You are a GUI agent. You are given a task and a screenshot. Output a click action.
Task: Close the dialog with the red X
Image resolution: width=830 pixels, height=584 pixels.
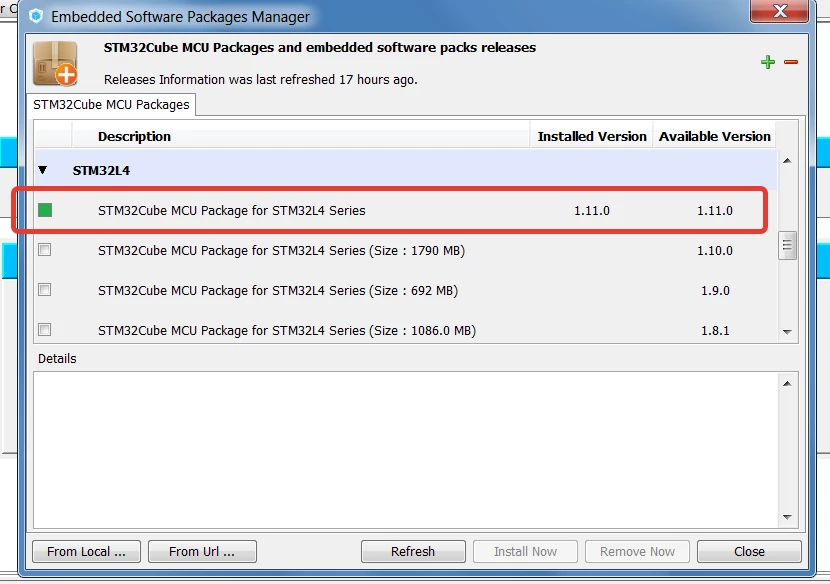780,11
